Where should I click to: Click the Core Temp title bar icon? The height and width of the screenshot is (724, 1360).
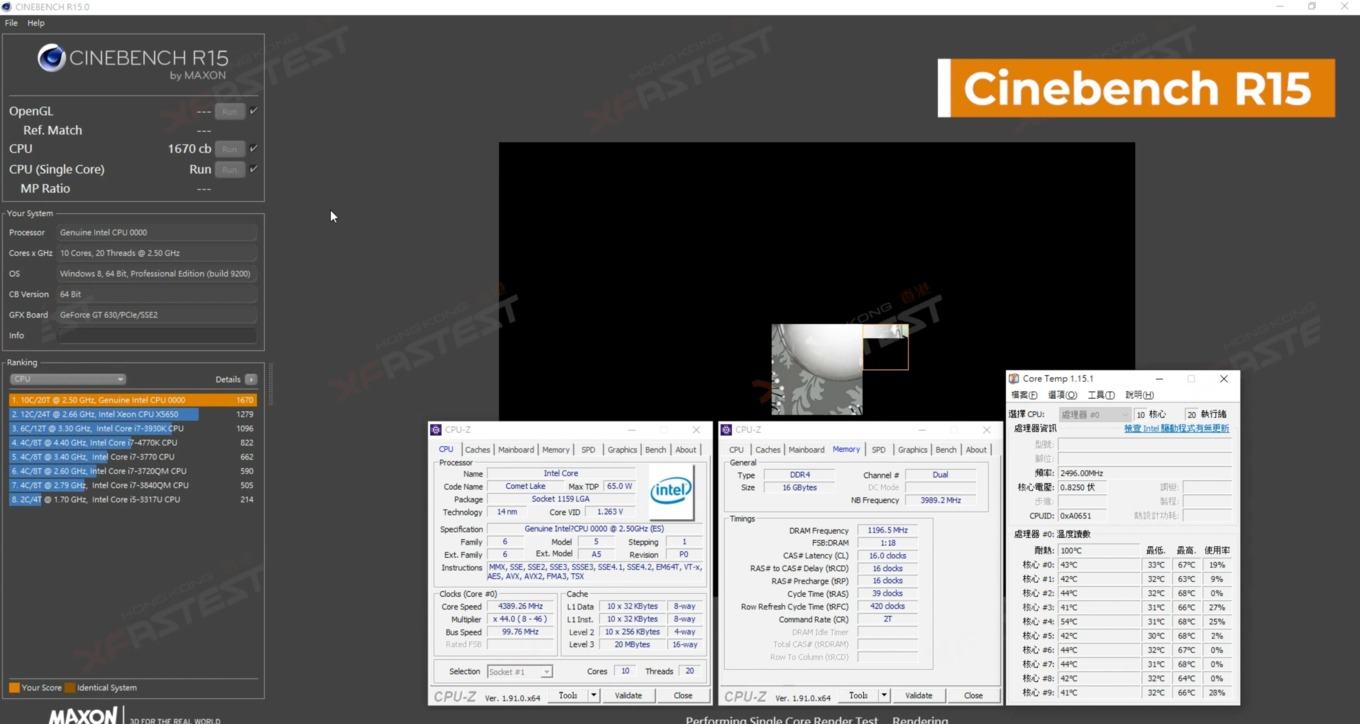[1014, 379]
